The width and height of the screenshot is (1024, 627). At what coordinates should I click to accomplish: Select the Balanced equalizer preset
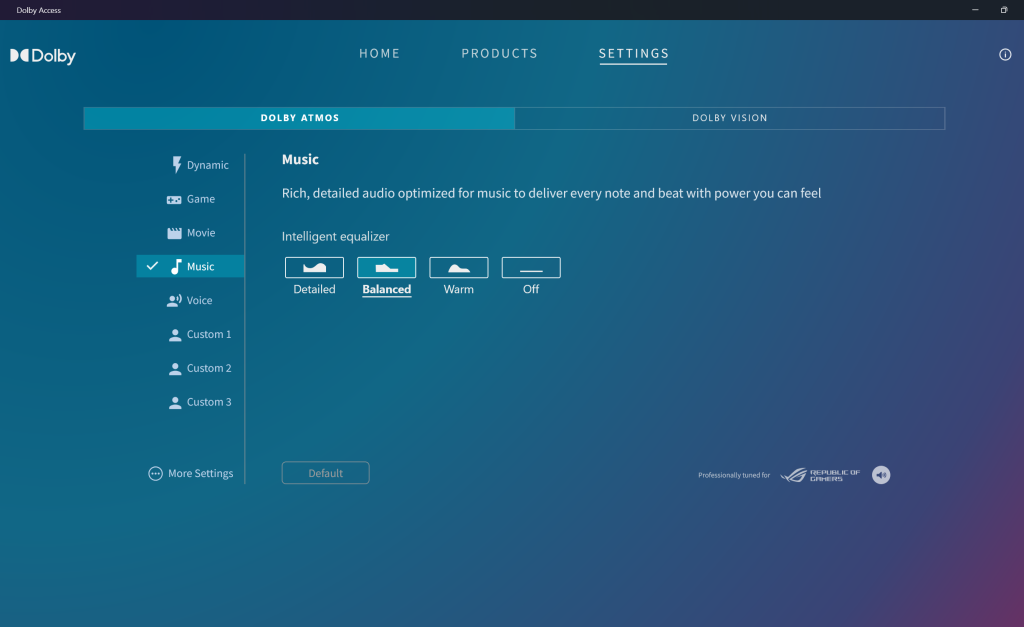coord(386,268)
